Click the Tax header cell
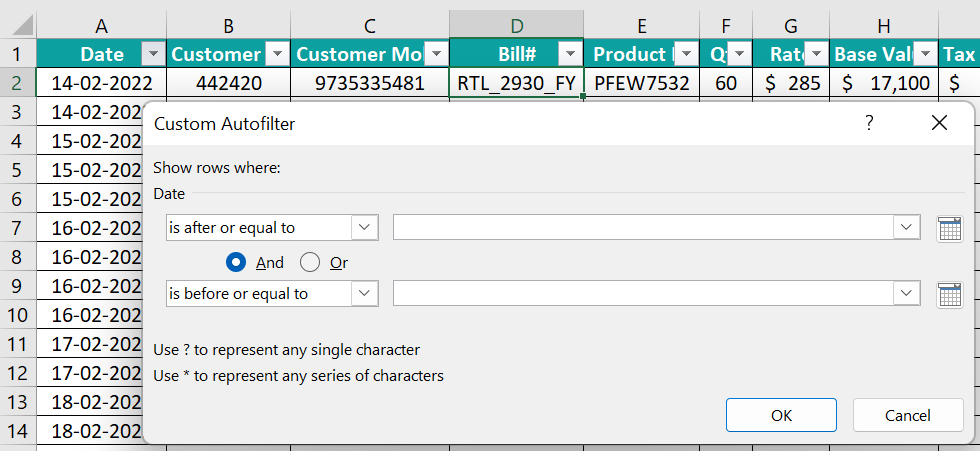 959,54
